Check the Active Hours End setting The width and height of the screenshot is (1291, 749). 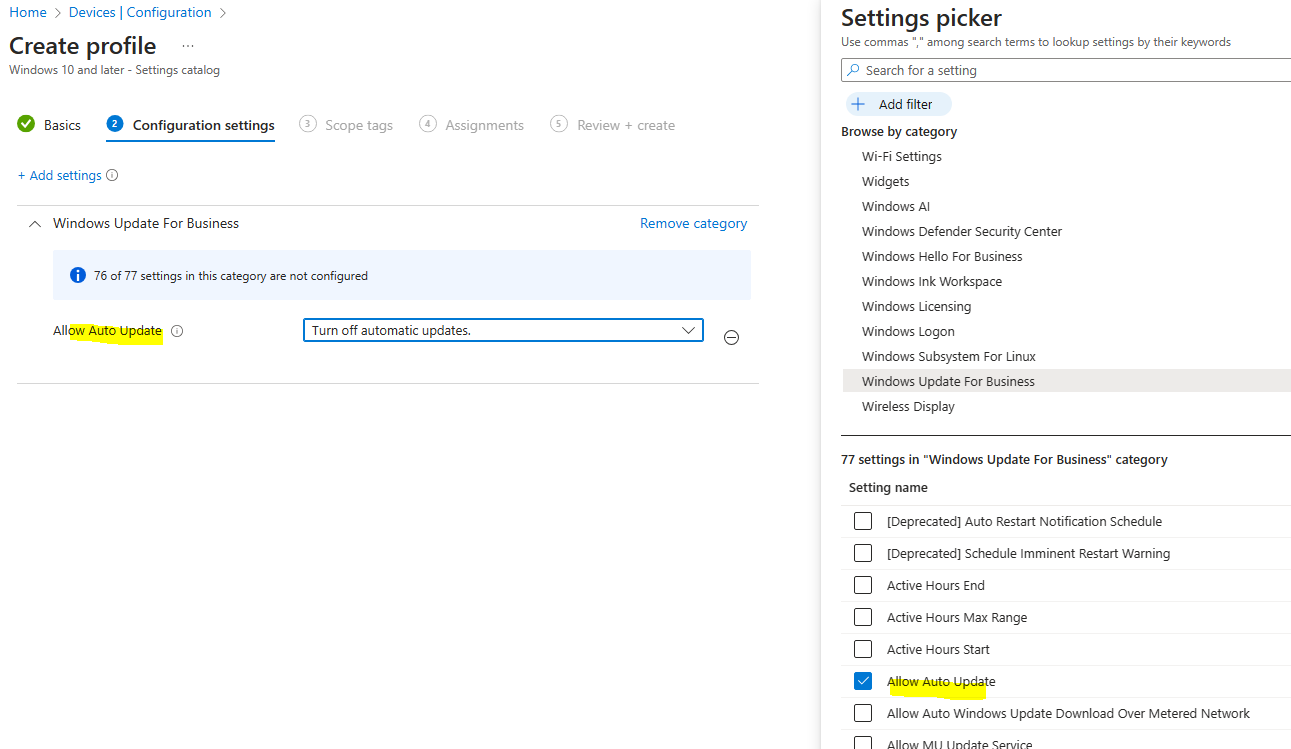(862, 585)
